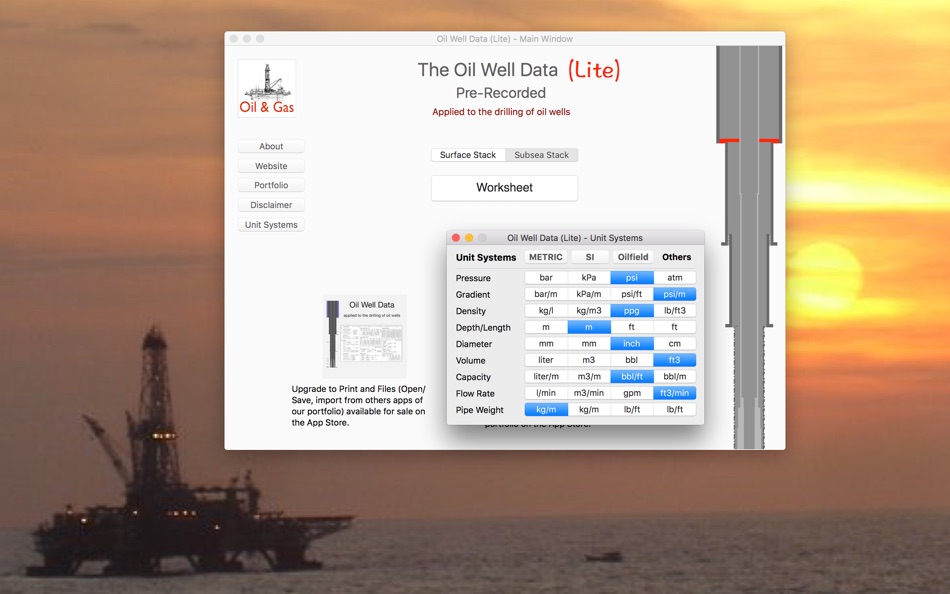Click the Oil & Gas rig logo
The image size is (950, 594).
coord(267,88)
